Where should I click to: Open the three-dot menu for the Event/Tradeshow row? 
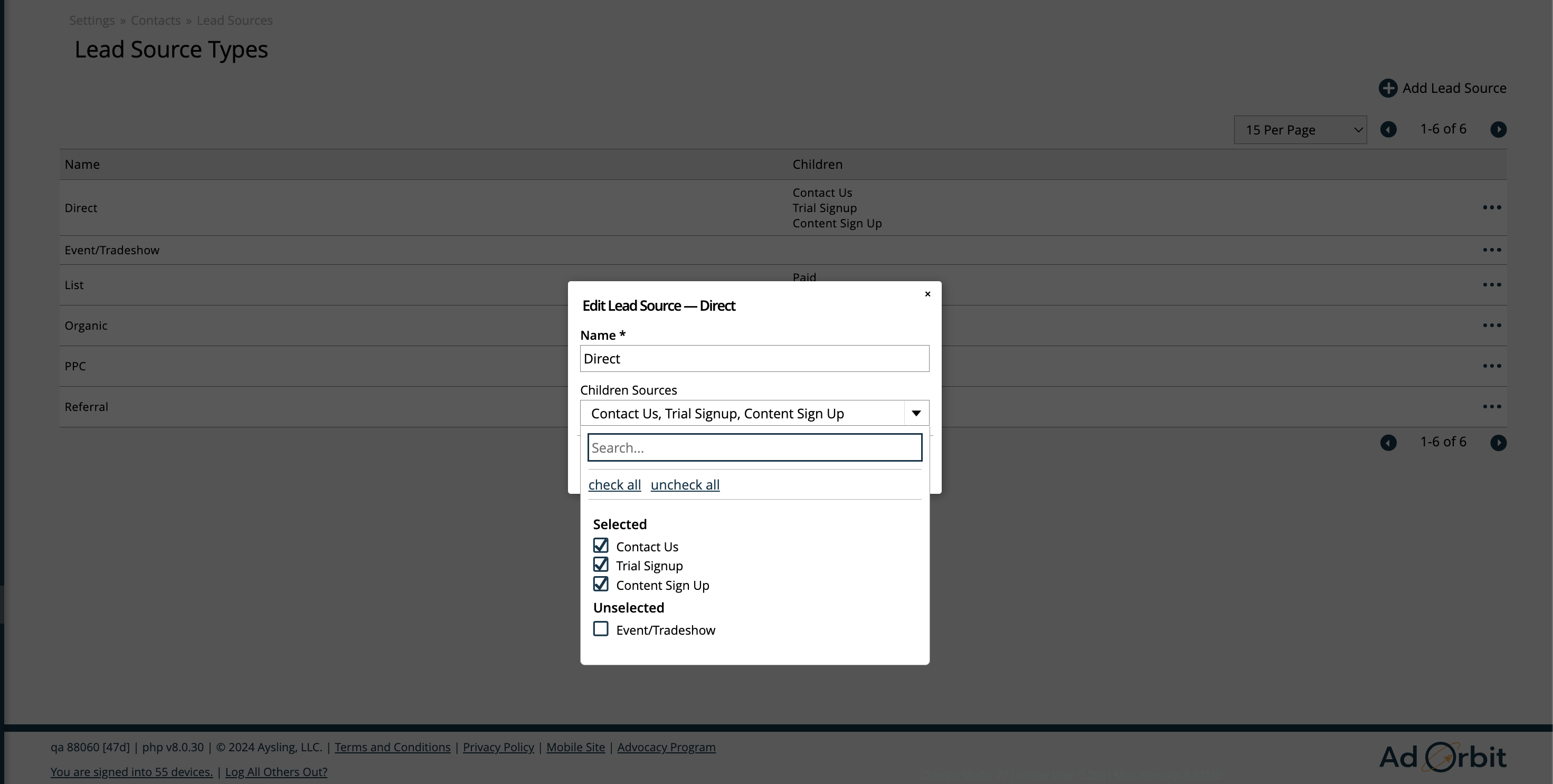1492,250
